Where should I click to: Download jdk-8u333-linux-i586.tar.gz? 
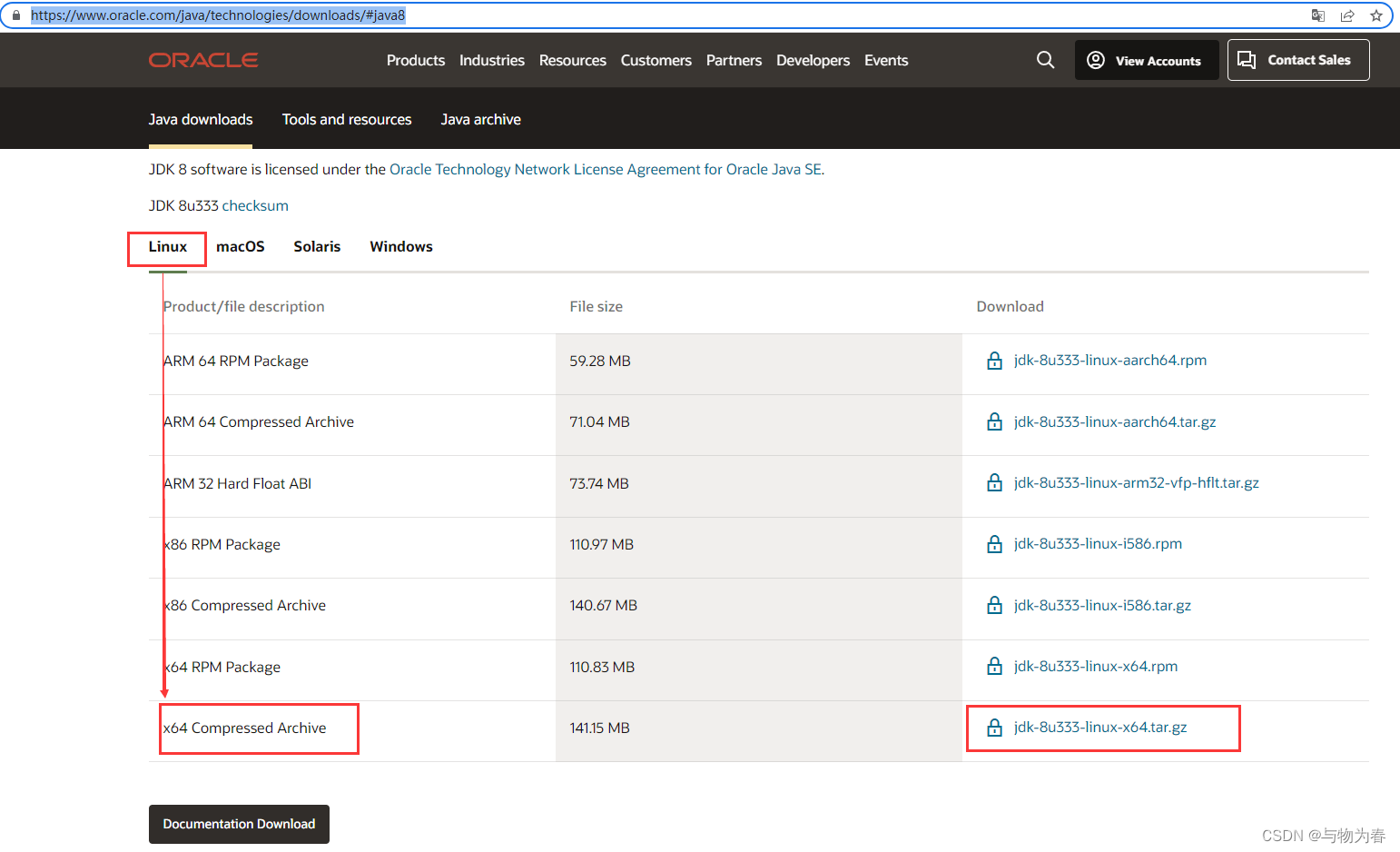click(x=1102, y=605)
